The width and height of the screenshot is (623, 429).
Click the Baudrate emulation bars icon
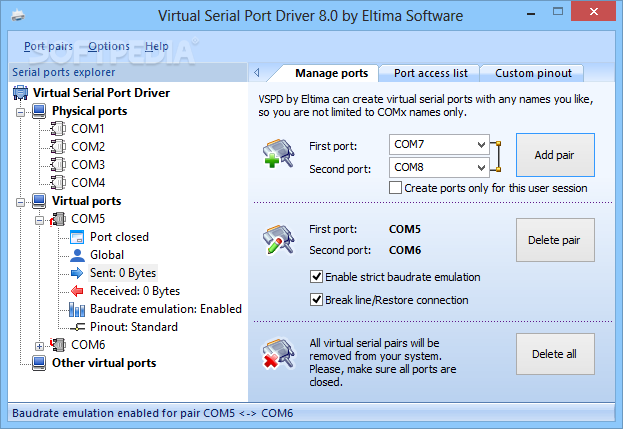tap(77, 309)
